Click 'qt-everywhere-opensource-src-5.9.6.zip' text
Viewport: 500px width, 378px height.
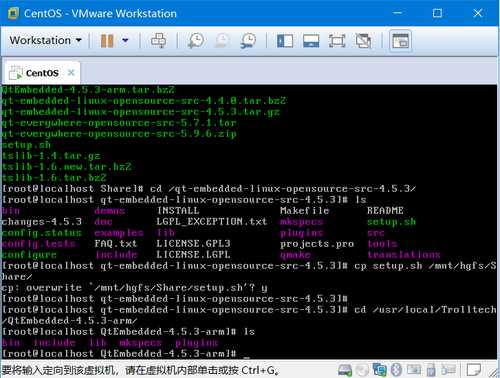click(119, 134)
